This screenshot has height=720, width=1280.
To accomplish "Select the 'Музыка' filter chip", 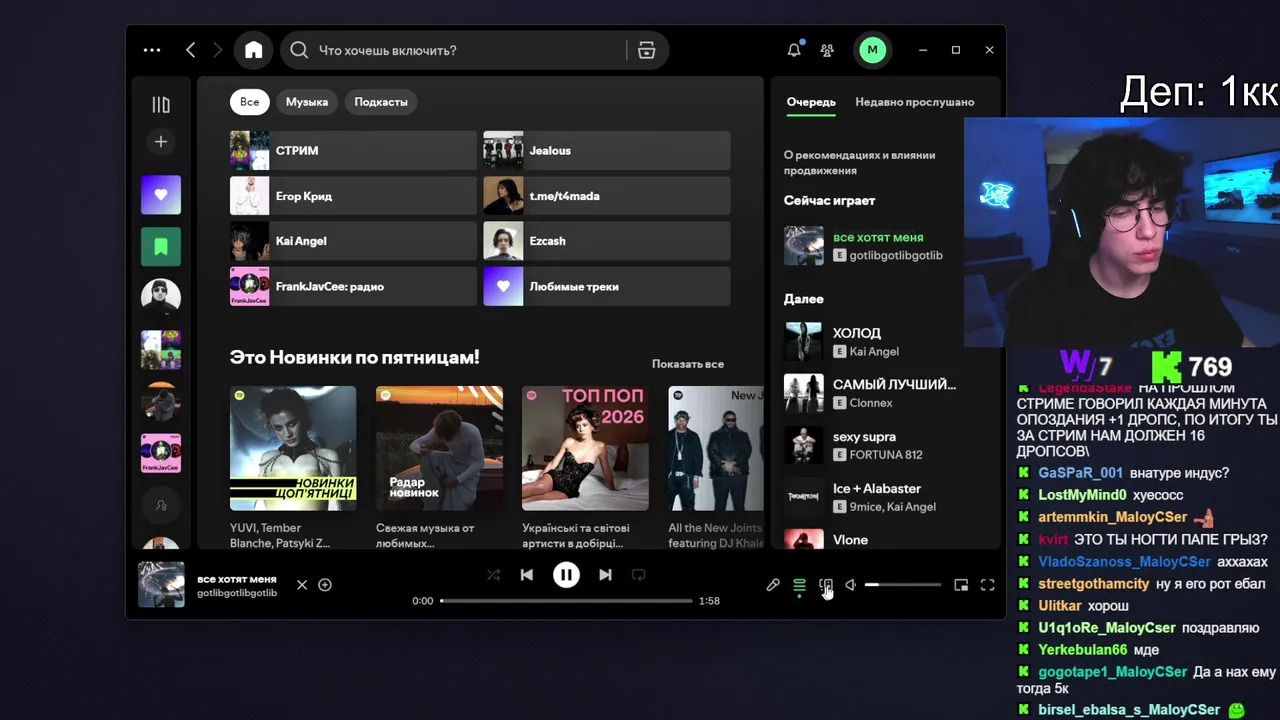I will tap(307, 102).
